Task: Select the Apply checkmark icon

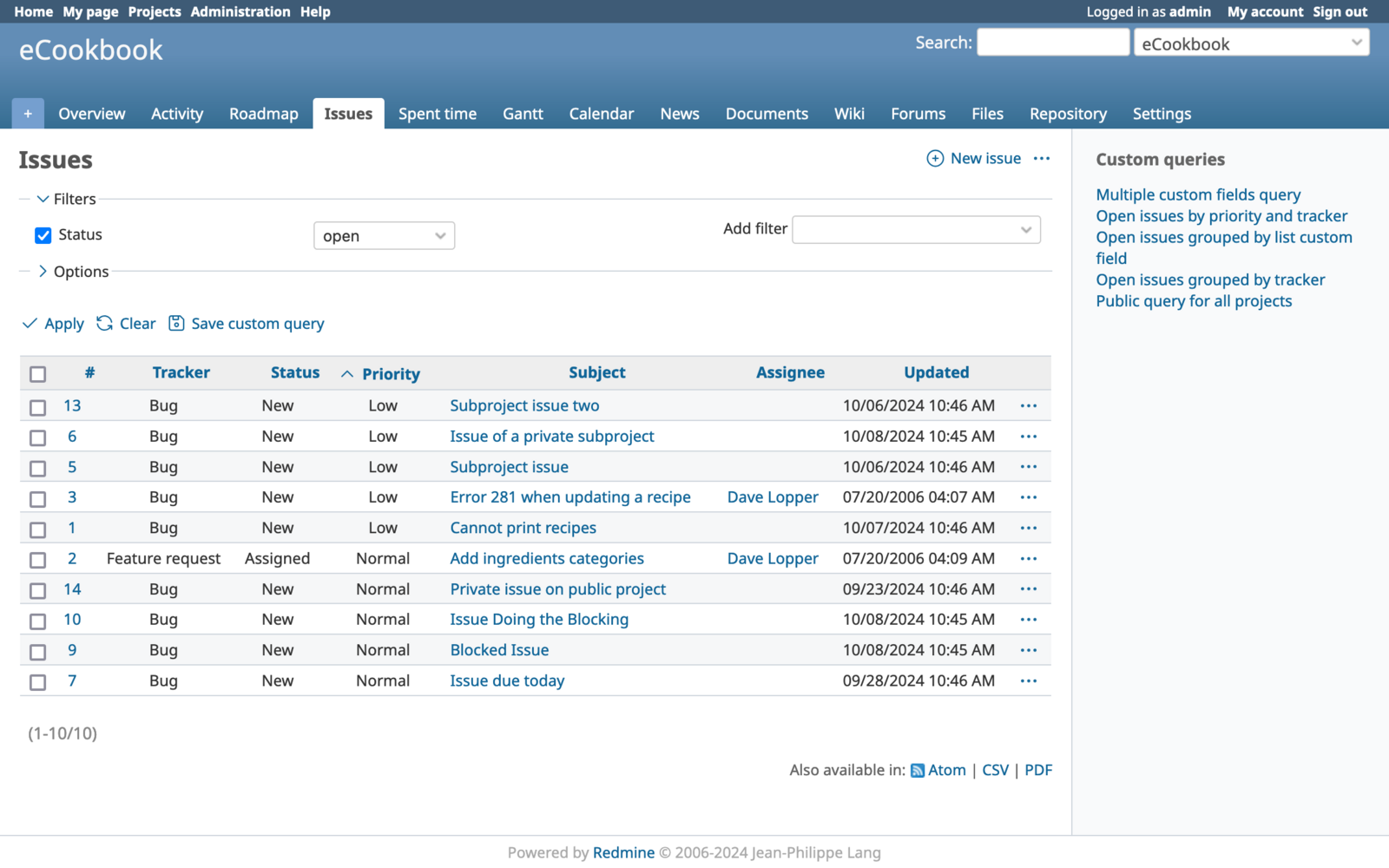Action: (30, 323)
